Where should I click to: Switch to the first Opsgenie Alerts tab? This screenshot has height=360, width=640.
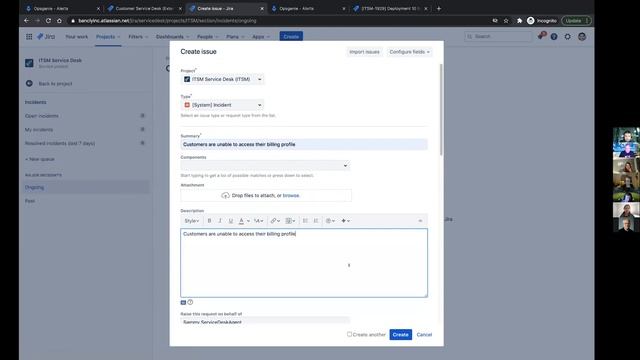point(62,8)
